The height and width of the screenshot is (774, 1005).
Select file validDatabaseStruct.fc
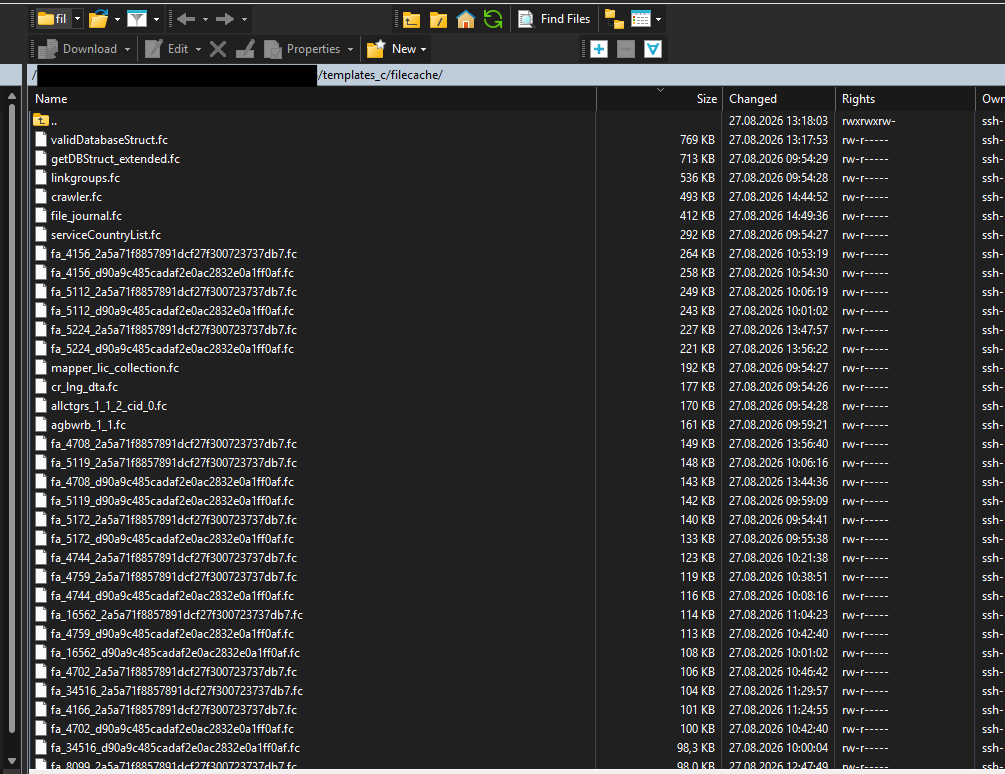tap(109, 140)
